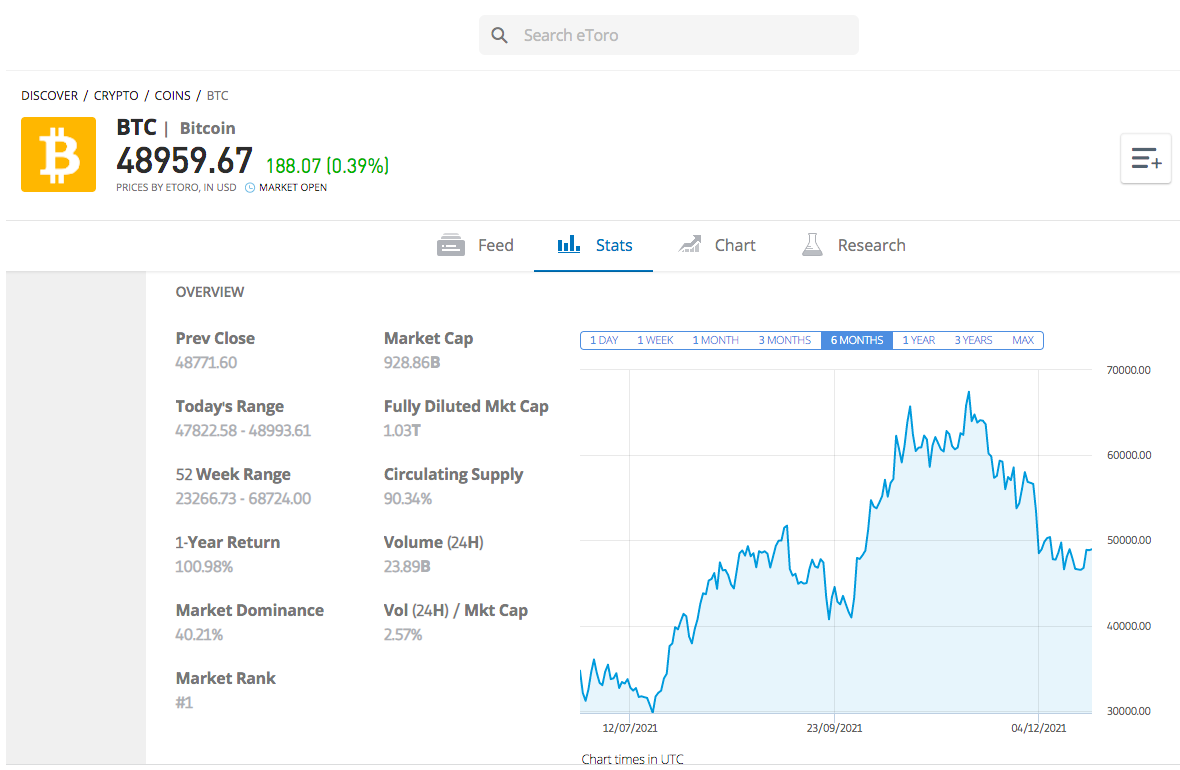Focus the Search eToro field
1180x770 pixels.
pyautogui.click(x=668, y=35)
